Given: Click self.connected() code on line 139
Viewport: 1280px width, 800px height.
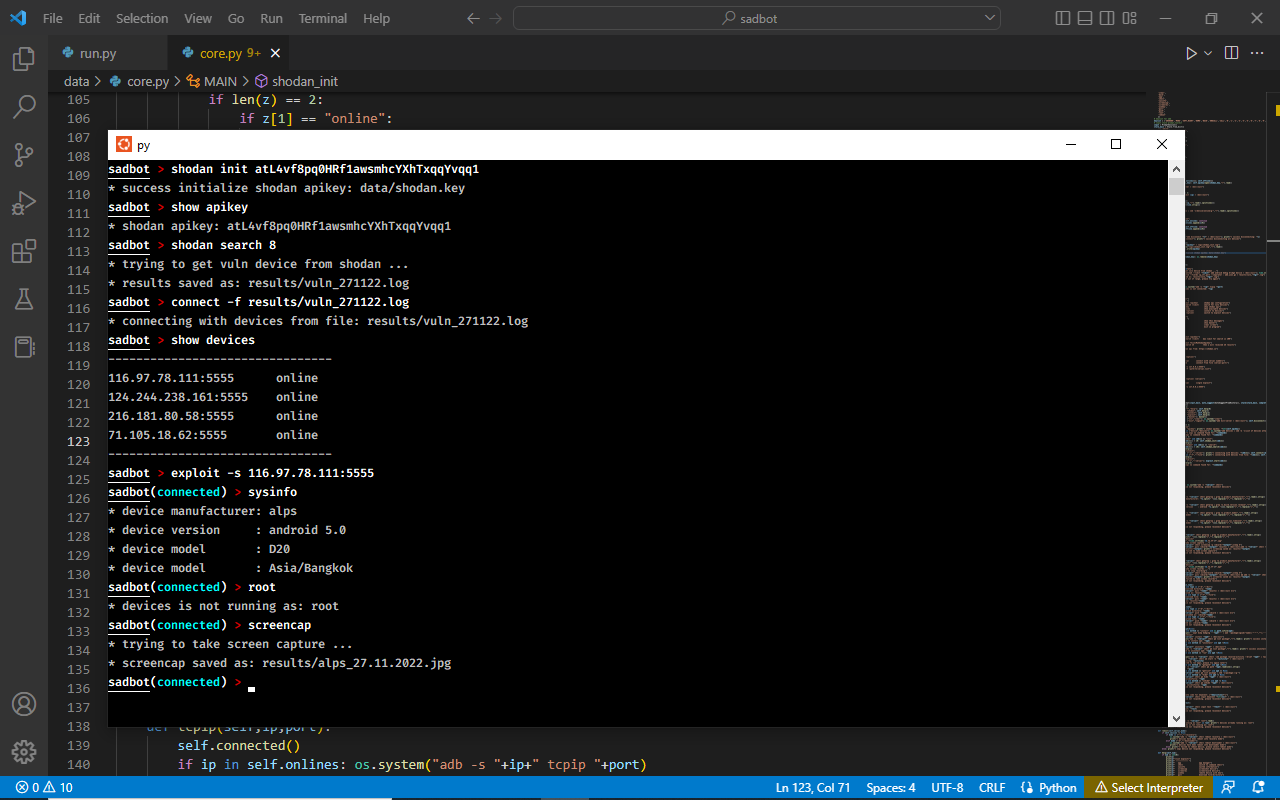Looking at the screenshot, I should tap(239, 746).
